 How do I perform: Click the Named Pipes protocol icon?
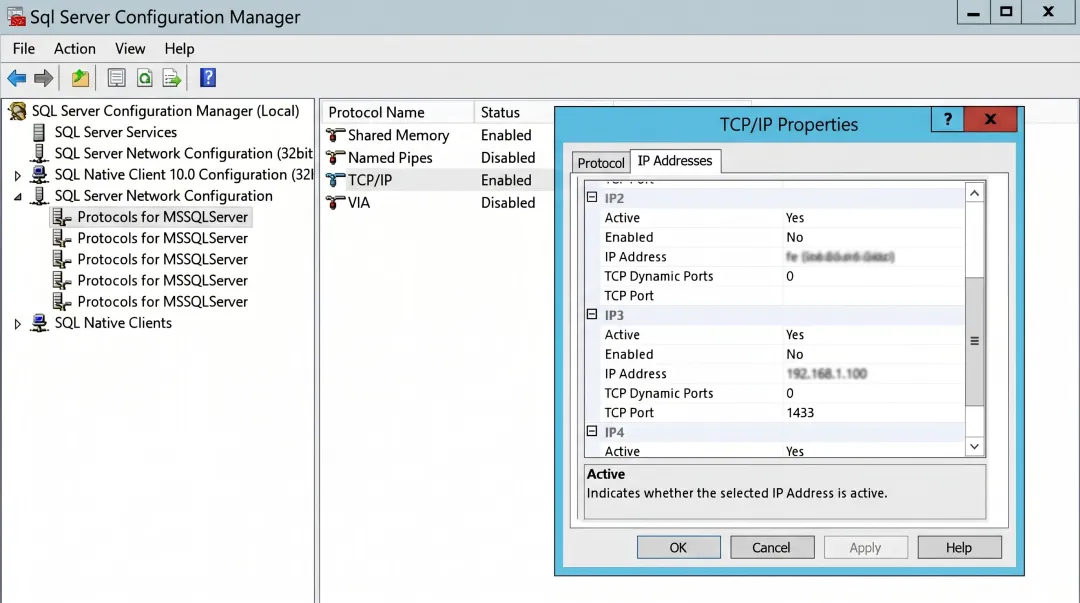(335, 158)
